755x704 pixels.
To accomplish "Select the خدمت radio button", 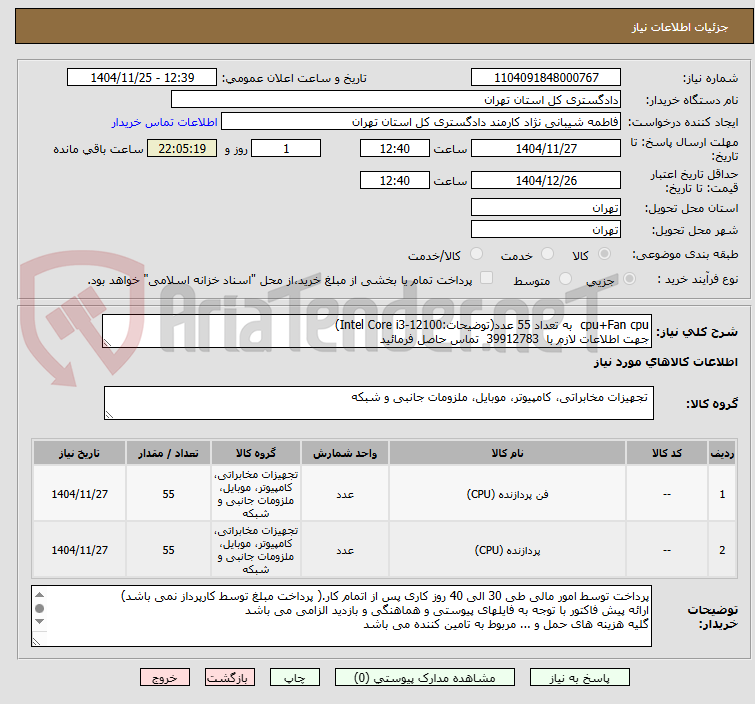I will tap(547, 254).
